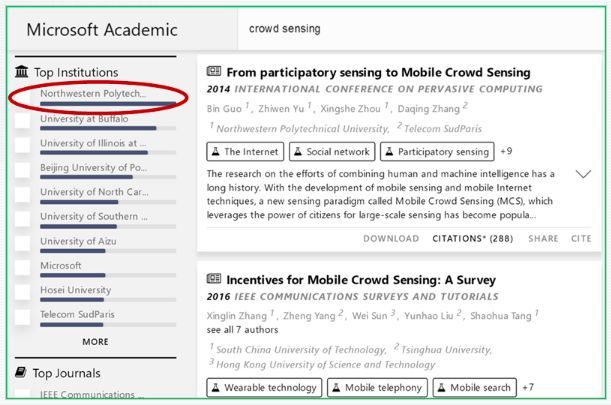Show the +9 additional topics
This screenshot has height=405, width=611.
pos(506,151)
